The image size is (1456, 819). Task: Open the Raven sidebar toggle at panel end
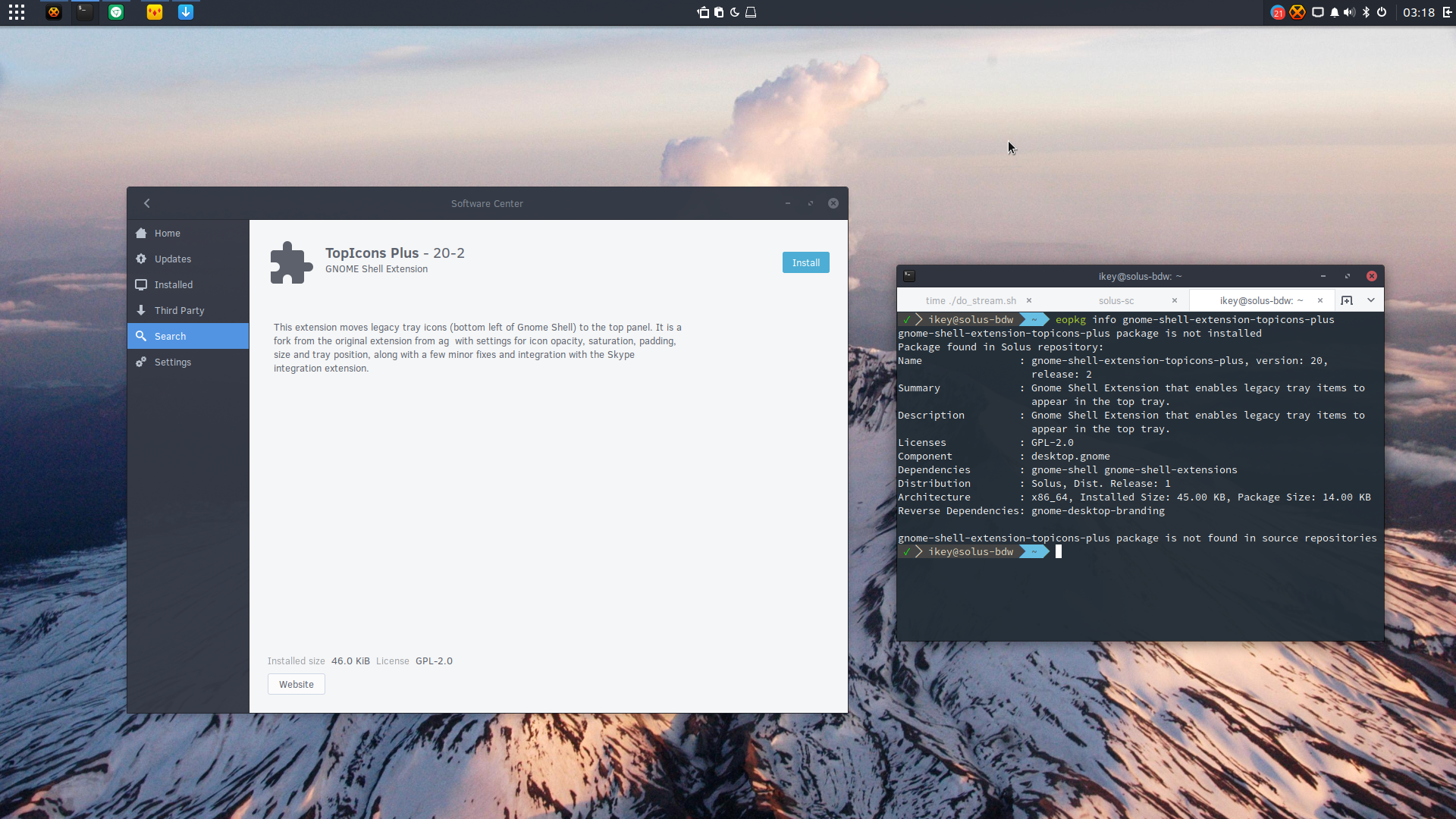coord(1447,12)
